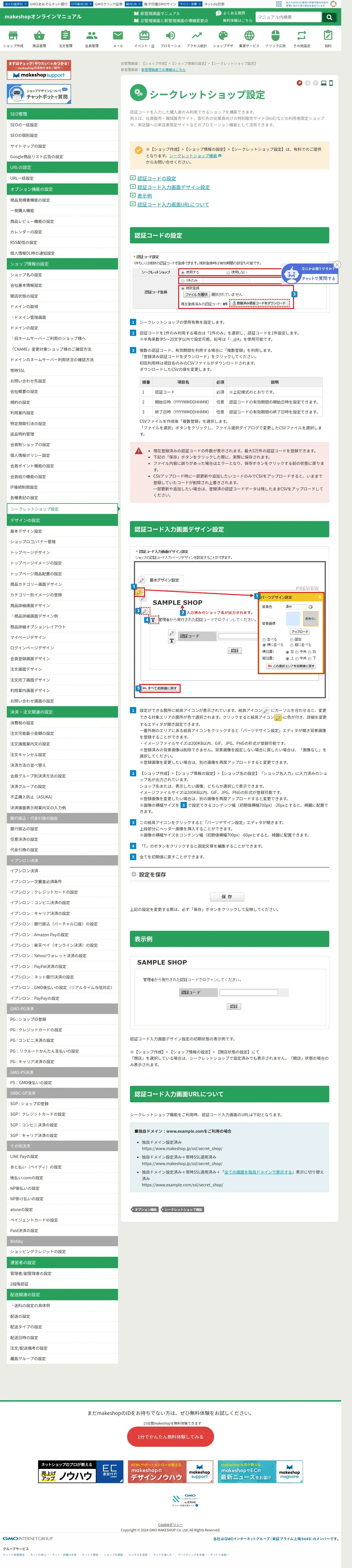The height and width of the screenshot is (1568, 352).
Task: Open the チャットボットで質問 sidebar banner
Action: tap(39, 94)
